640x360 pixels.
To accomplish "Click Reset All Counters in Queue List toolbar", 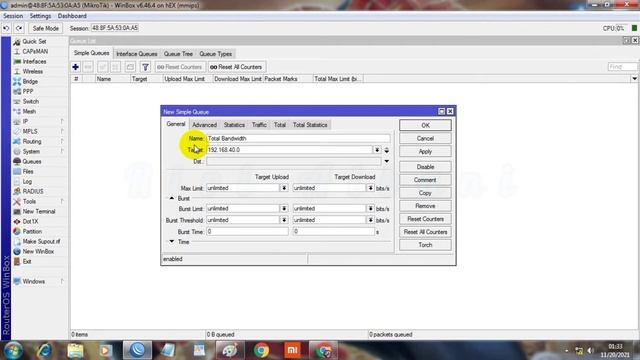I will (236, 67).
